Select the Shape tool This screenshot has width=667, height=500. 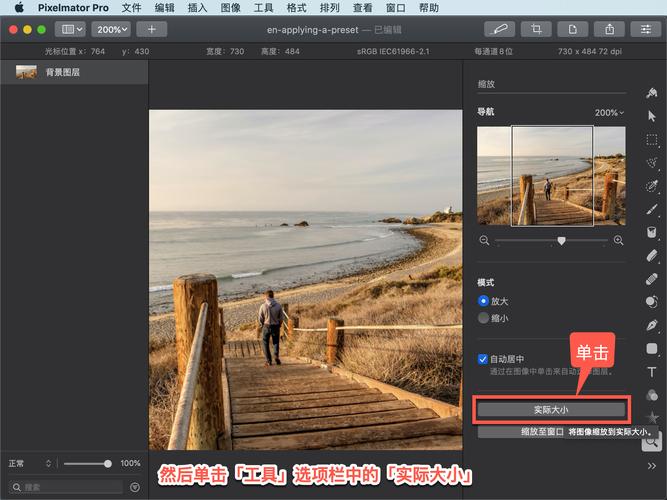pos(652,349)
